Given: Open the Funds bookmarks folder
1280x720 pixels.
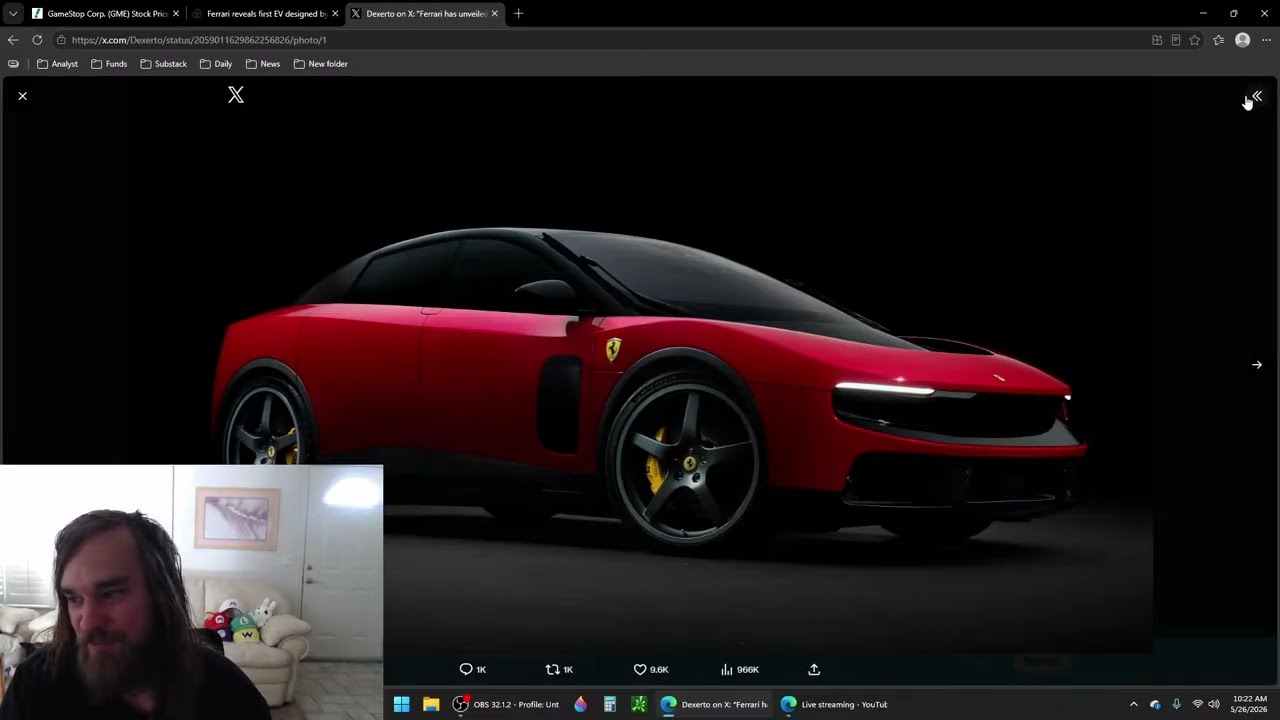Looking at the screenshot, I should [109, 64].
